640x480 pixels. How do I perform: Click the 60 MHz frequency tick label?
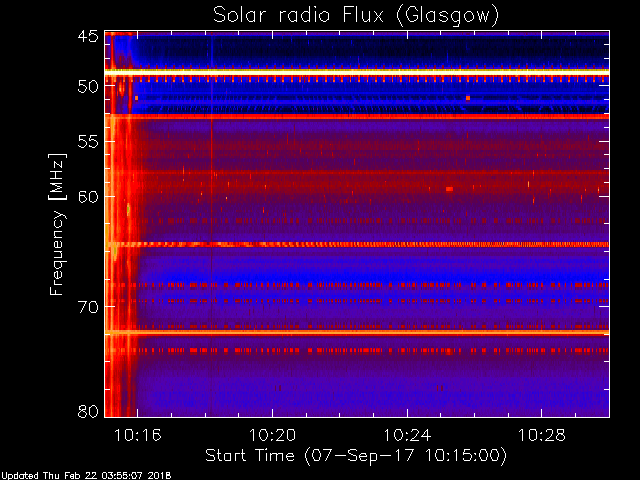88,197
